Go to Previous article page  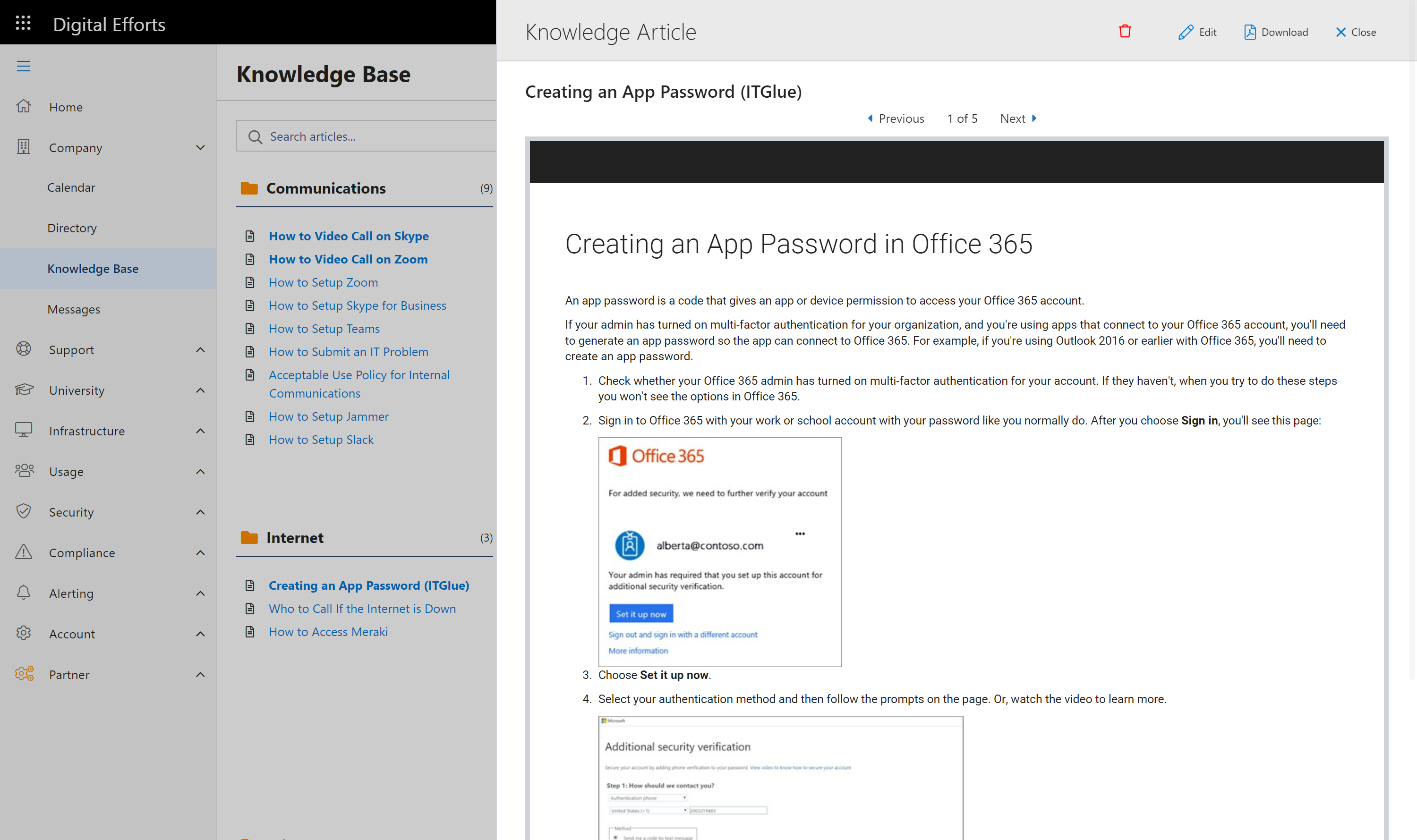pyautogui.click(x=896, y=119)
